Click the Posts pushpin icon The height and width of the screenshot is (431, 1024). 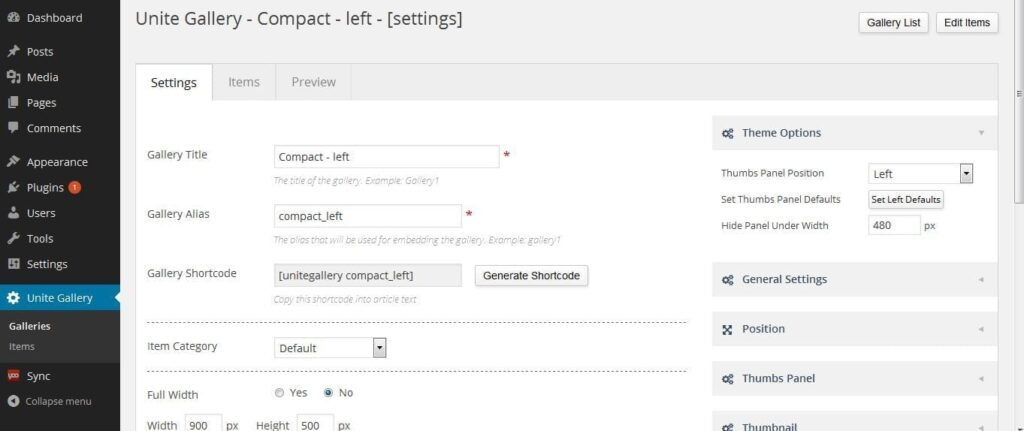[x=13, y=52]
